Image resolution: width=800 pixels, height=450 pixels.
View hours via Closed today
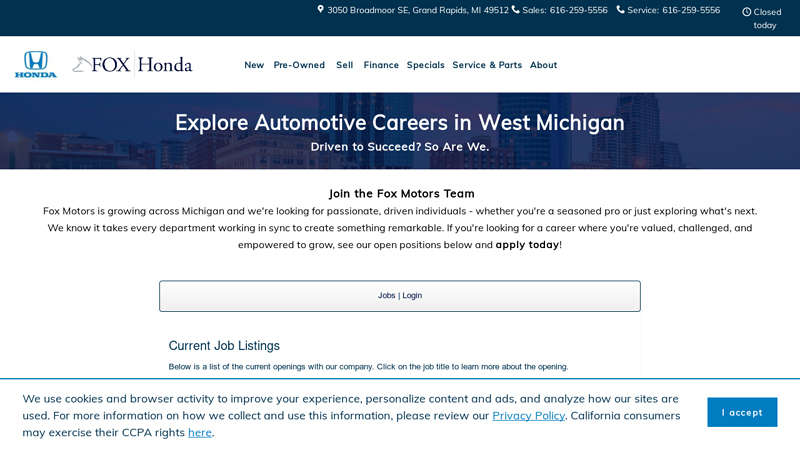[767, 18]
